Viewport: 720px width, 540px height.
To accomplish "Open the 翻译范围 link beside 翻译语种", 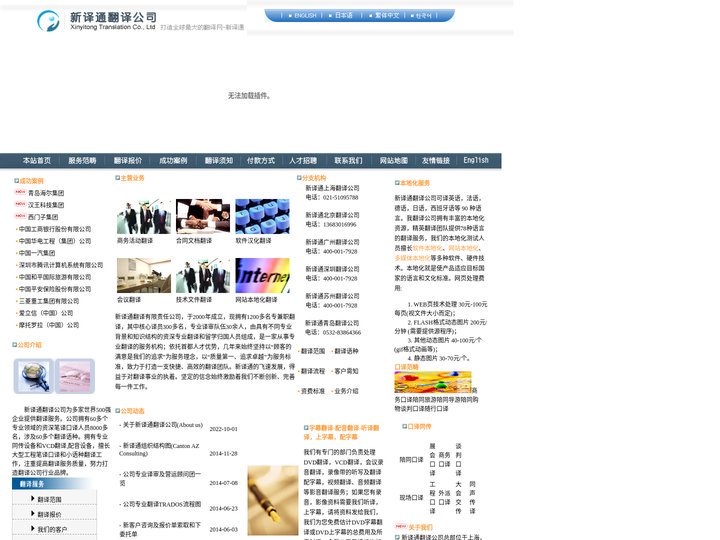I will 313,351.
